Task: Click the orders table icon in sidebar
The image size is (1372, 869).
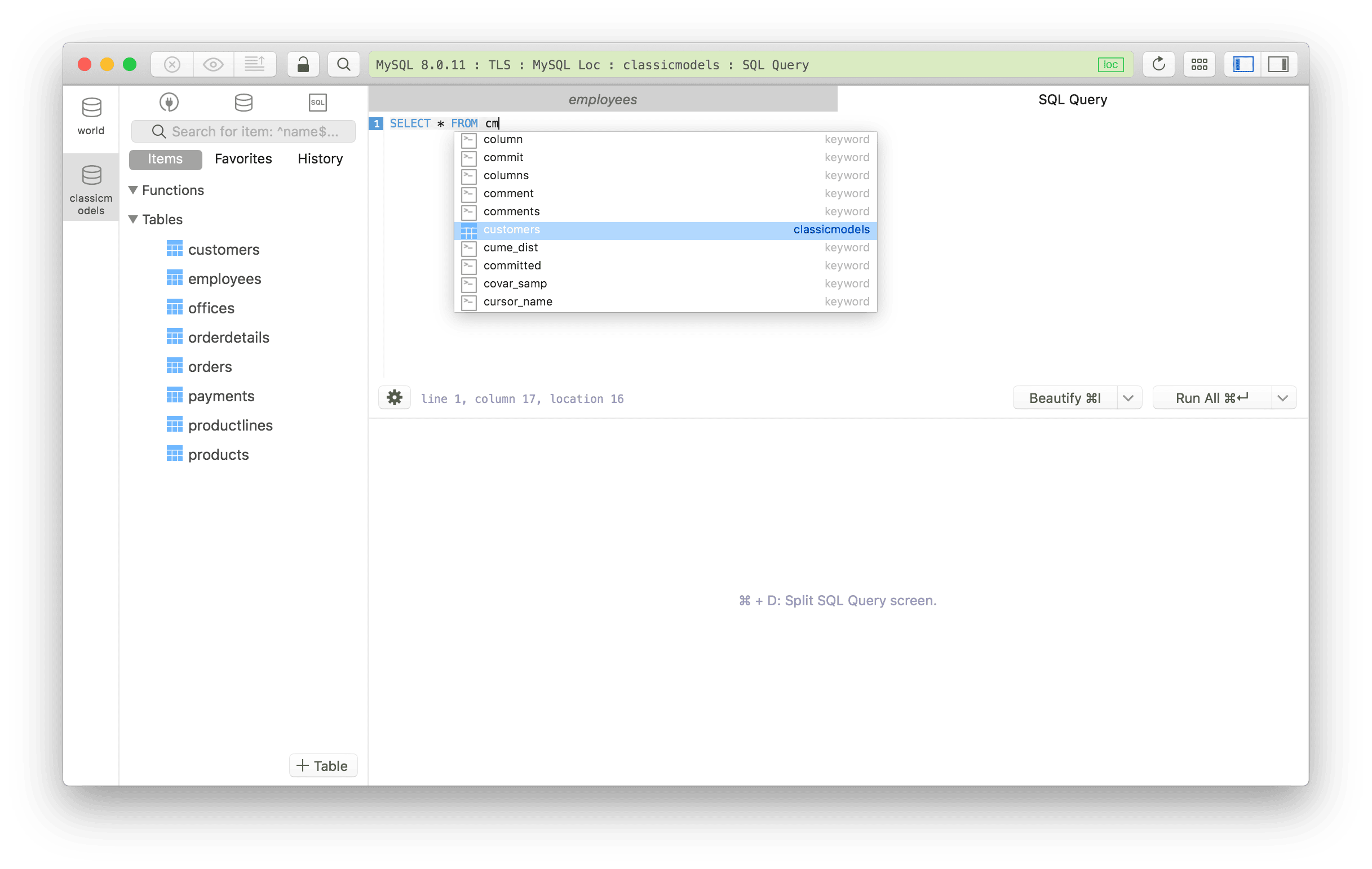Action: [x=174, y=367]
